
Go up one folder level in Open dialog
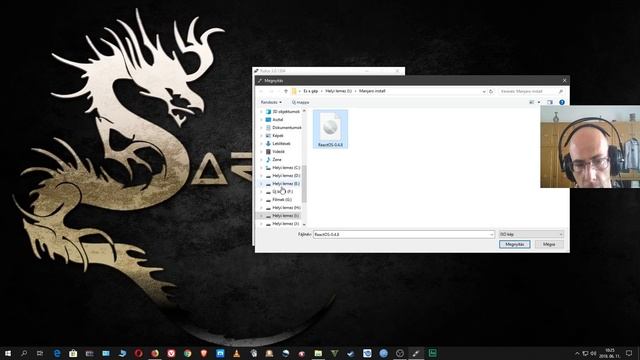click(x=286, y=91)
